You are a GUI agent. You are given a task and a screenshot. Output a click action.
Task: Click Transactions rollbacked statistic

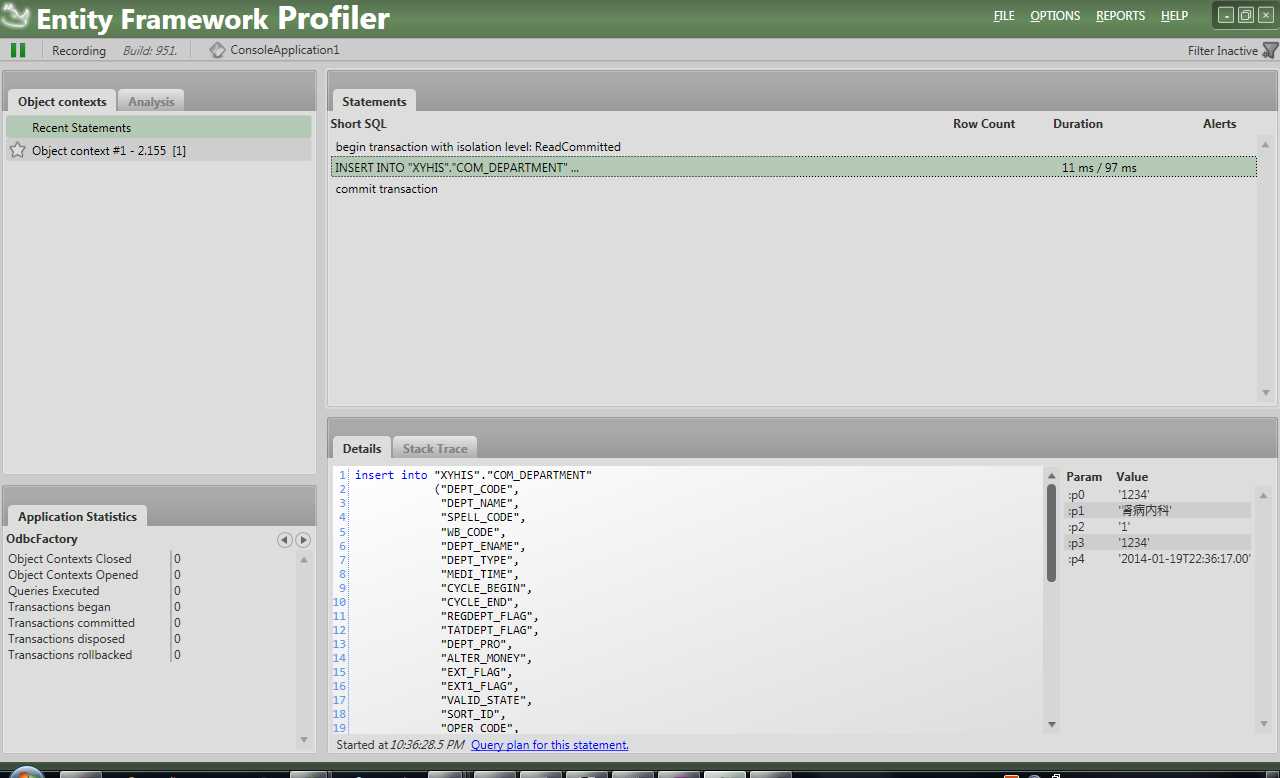tap(70, 655)
